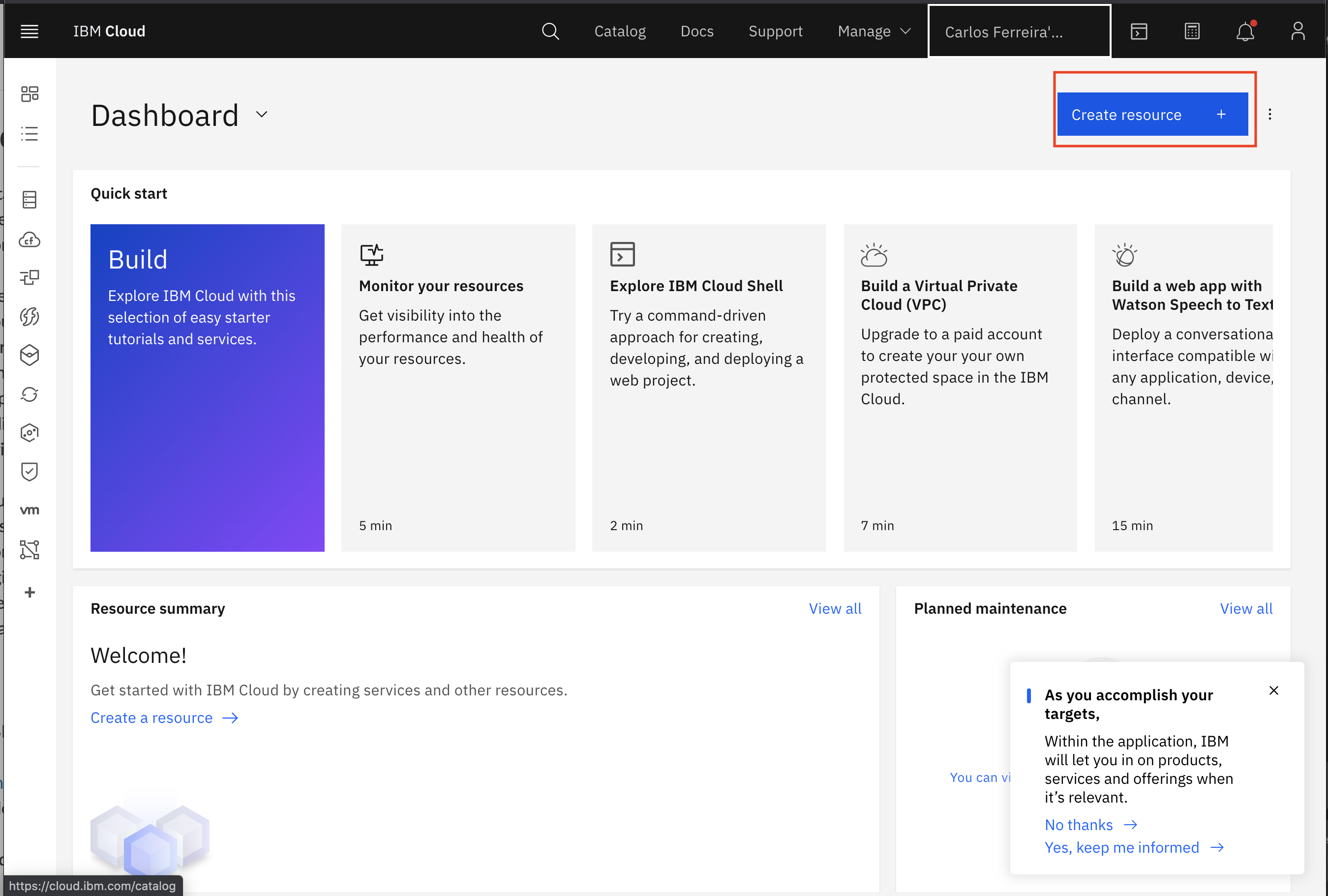Open the VPC network nodes icon

point(29,550)
